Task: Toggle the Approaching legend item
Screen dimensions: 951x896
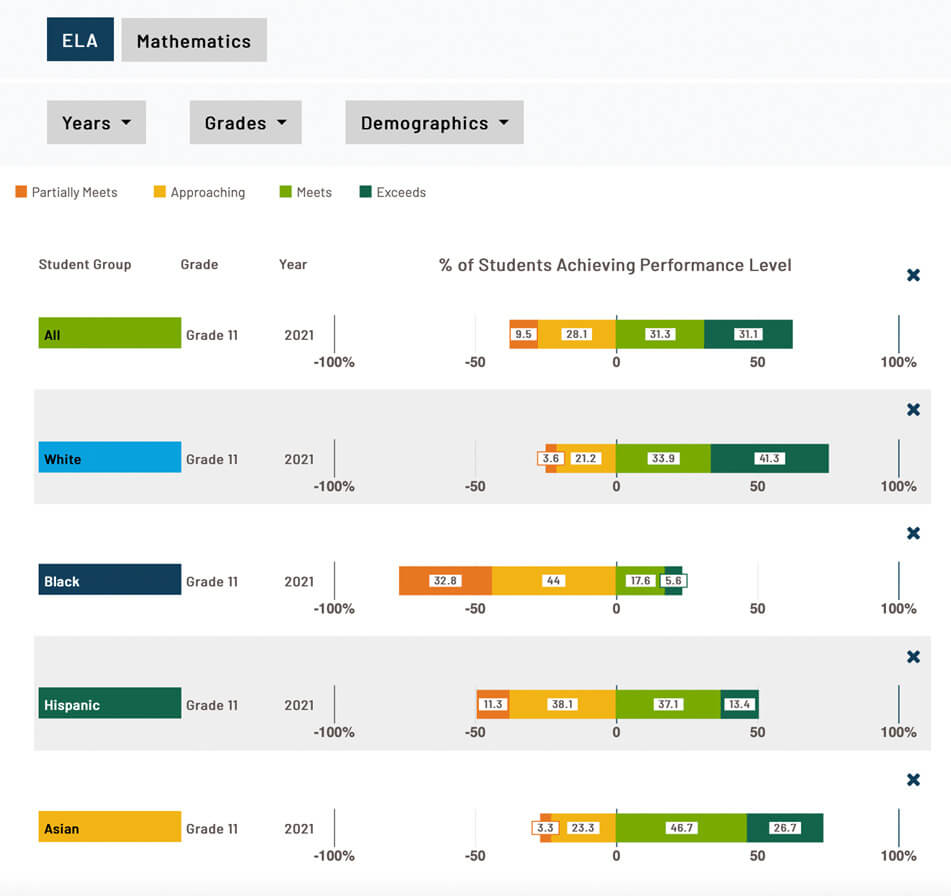Action: [x=200, y=192]
